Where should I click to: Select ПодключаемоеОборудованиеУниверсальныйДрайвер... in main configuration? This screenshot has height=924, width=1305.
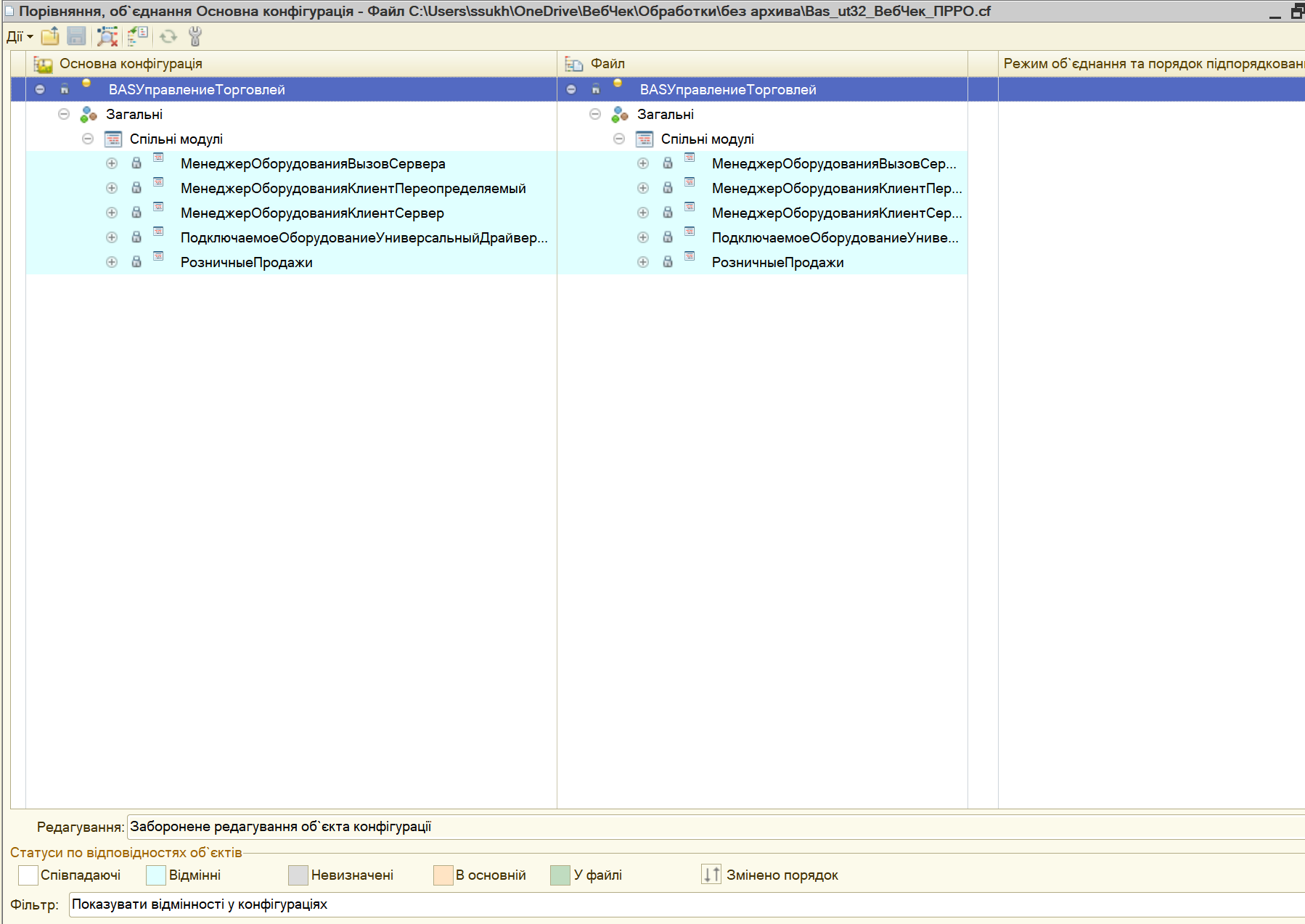(364, 238)
